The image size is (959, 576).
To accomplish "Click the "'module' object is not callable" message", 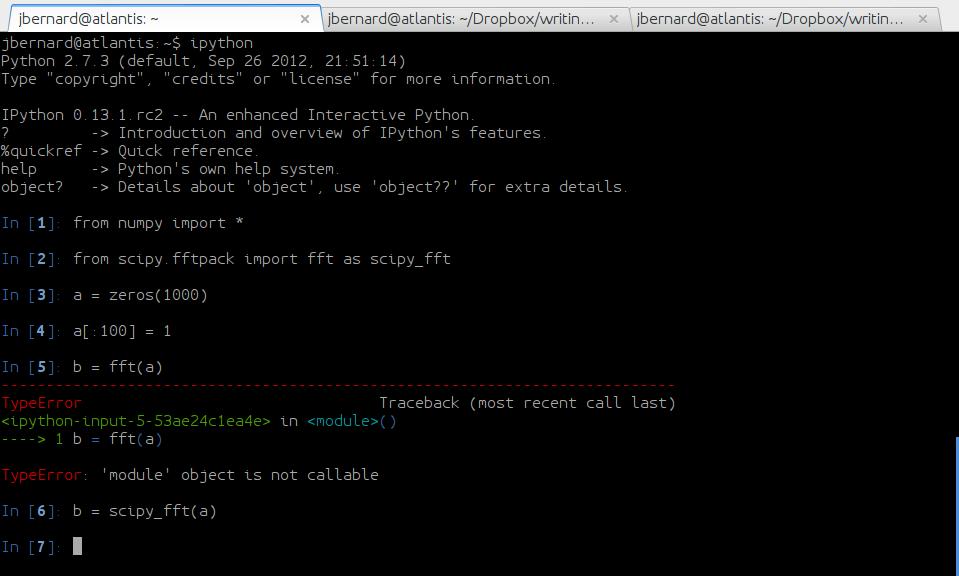I will tap(239, 475).
